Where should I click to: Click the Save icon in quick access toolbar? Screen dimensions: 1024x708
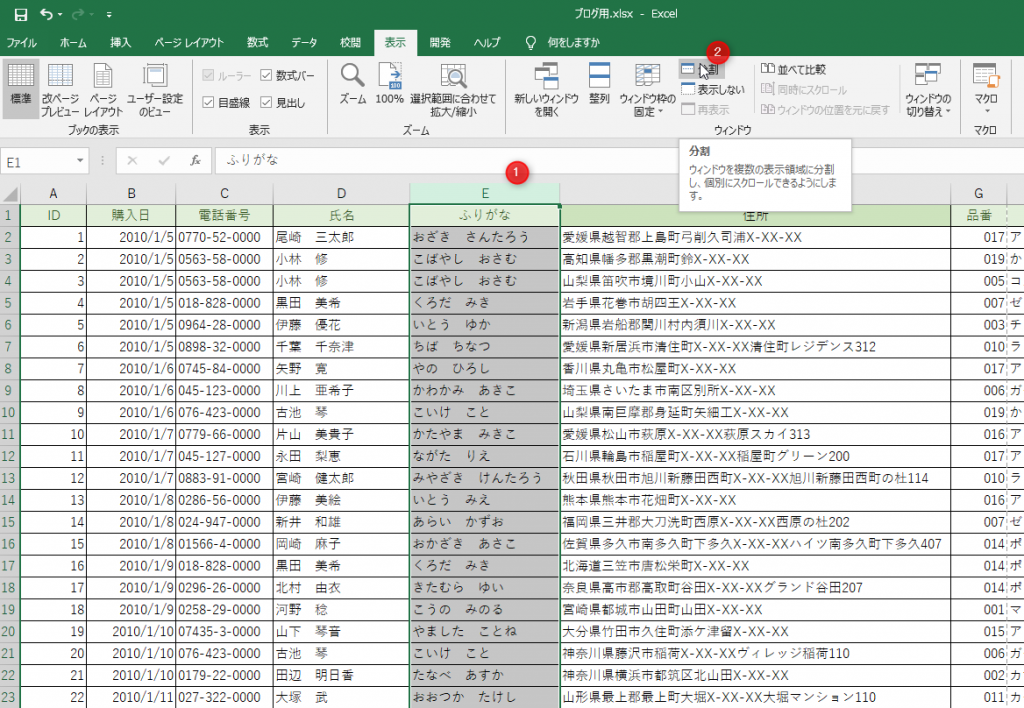point(20,15)
